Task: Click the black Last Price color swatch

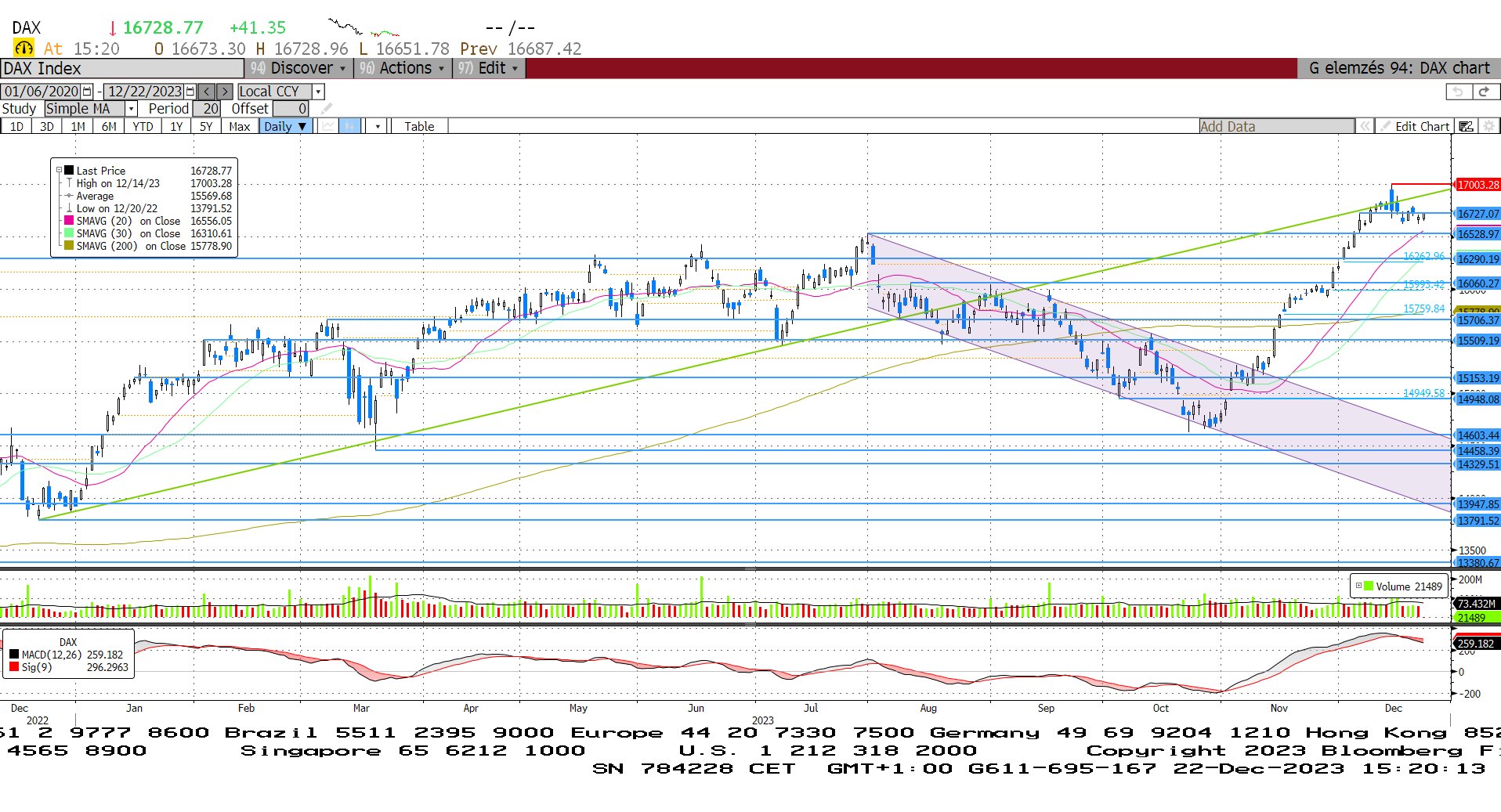Action: tap(69, 170)
